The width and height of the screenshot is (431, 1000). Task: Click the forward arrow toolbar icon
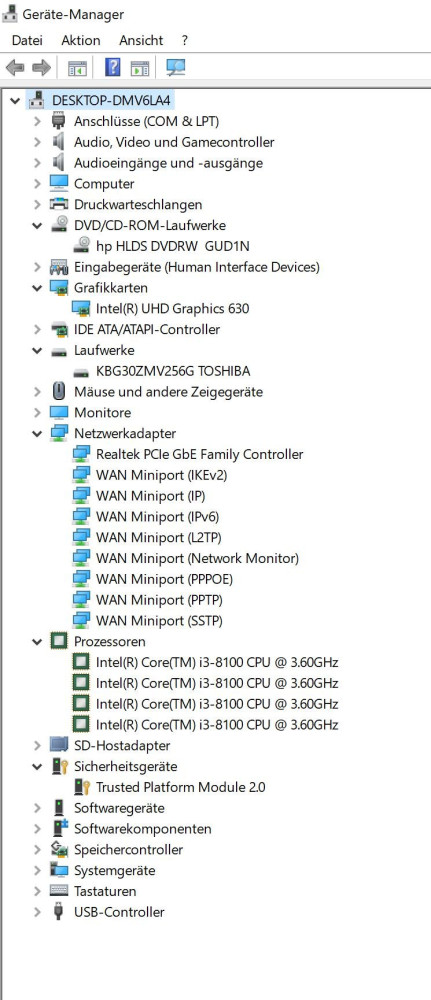pyautogui.click(x=41, y=68)
